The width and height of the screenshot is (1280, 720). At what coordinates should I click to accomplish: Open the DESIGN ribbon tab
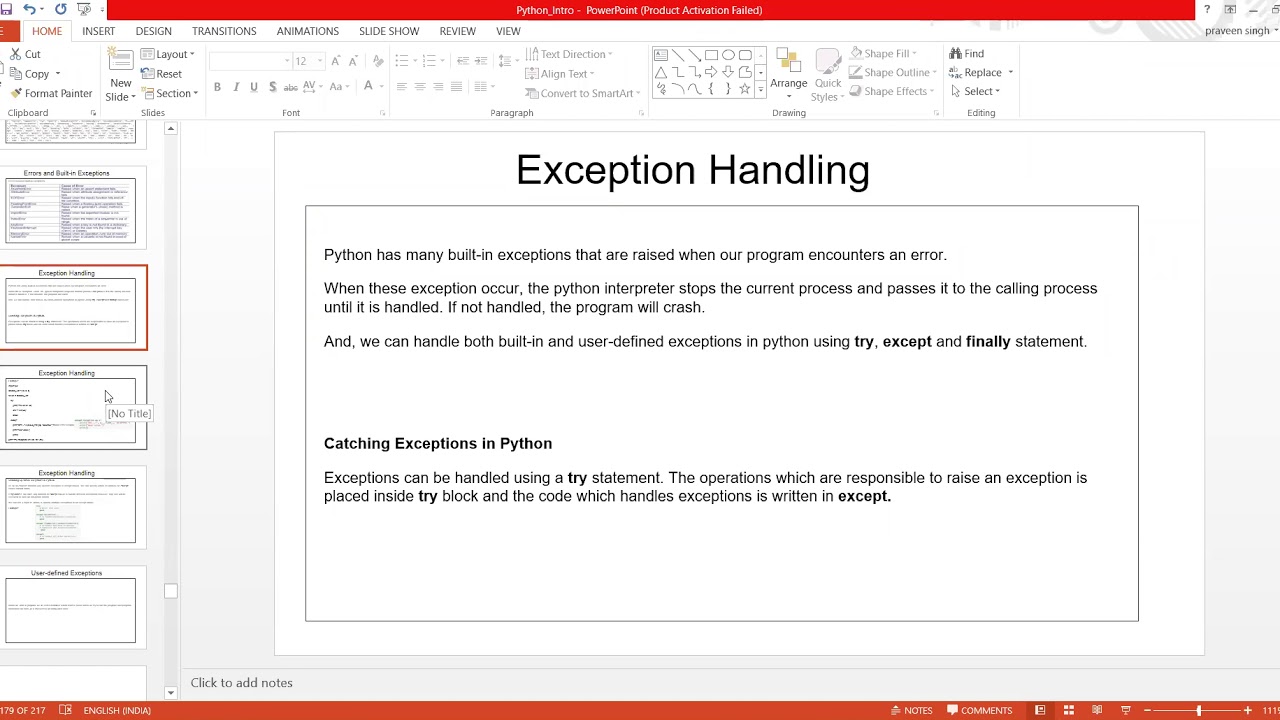(x=153, y=31)
